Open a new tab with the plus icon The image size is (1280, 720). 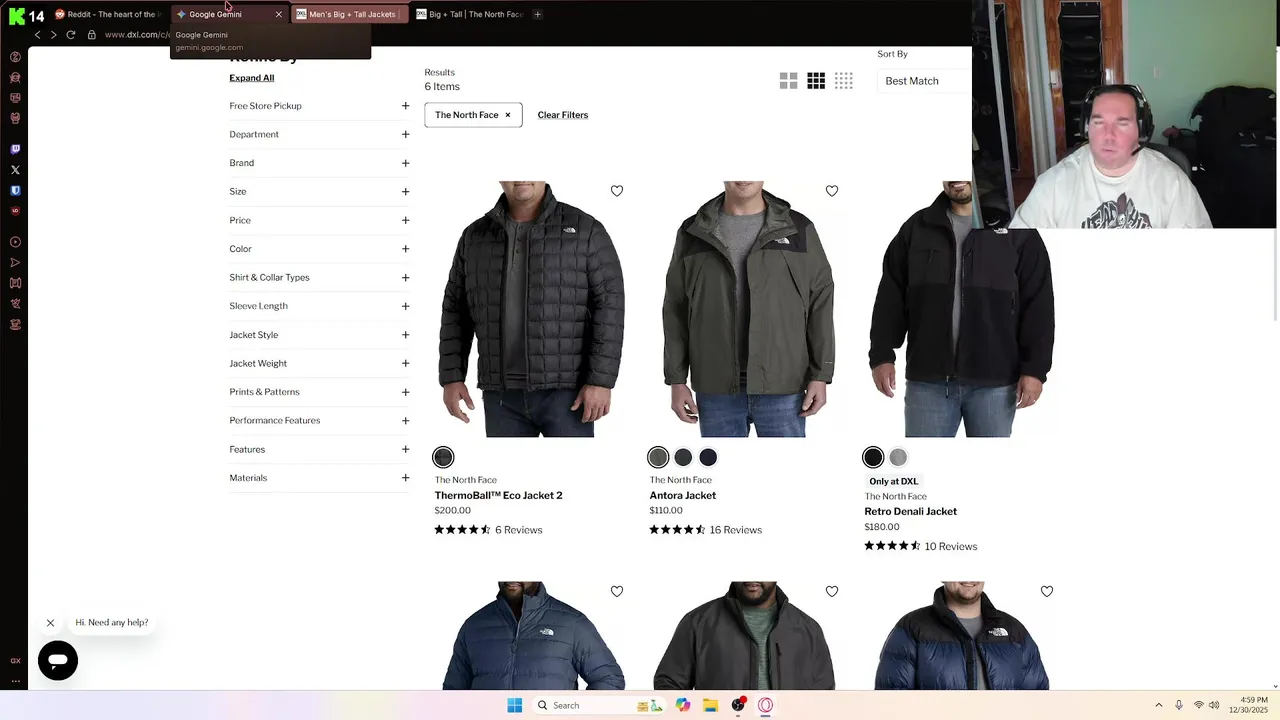point(537,14)
